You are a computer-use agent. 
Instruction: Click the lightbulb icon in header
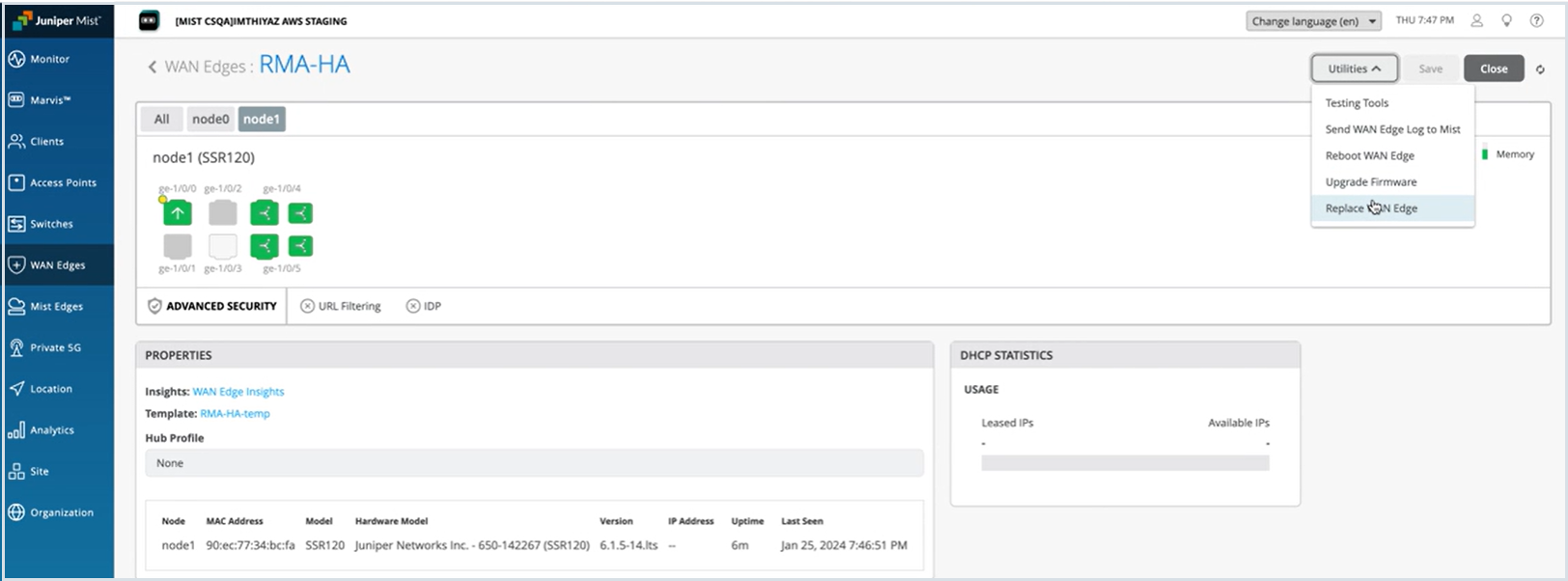point(1506,20)
